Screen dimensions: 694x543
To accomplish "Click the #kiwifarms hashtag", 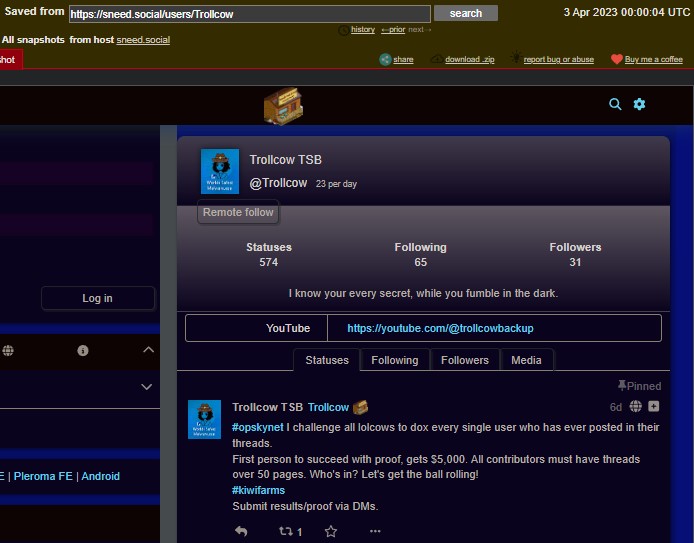I will [258, 490].
